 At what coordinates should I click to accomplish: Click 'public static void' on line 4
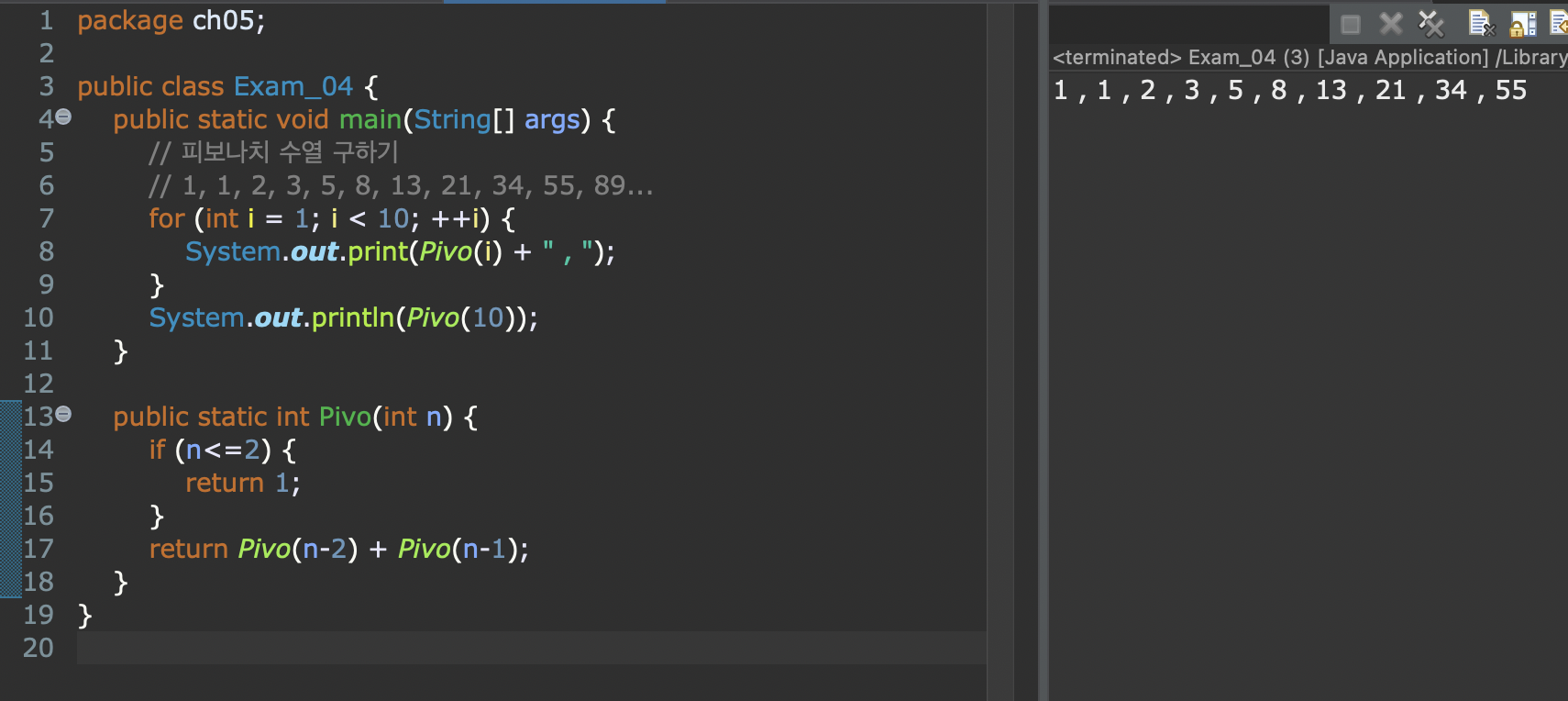(x=221, y=119)
